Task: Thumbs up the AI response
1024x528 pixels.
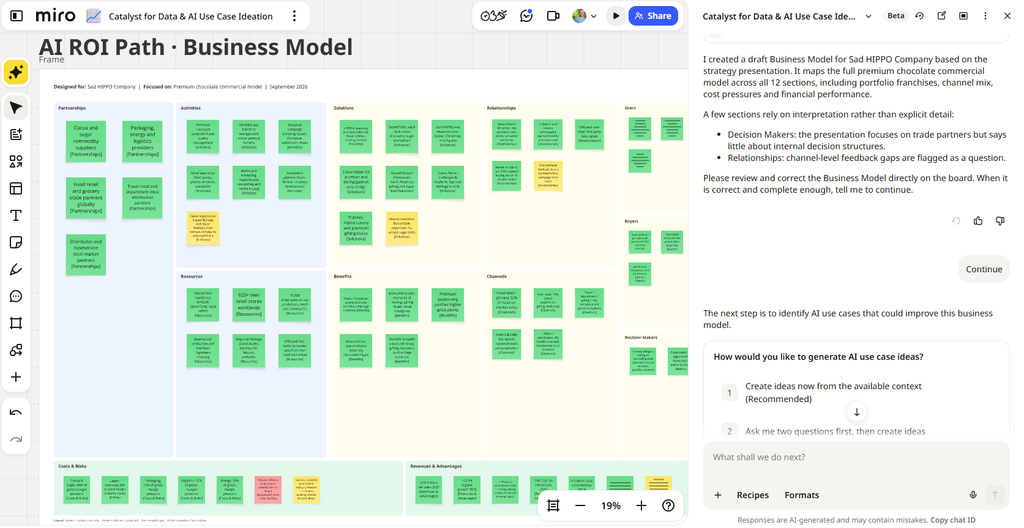Action: [978, 221]
